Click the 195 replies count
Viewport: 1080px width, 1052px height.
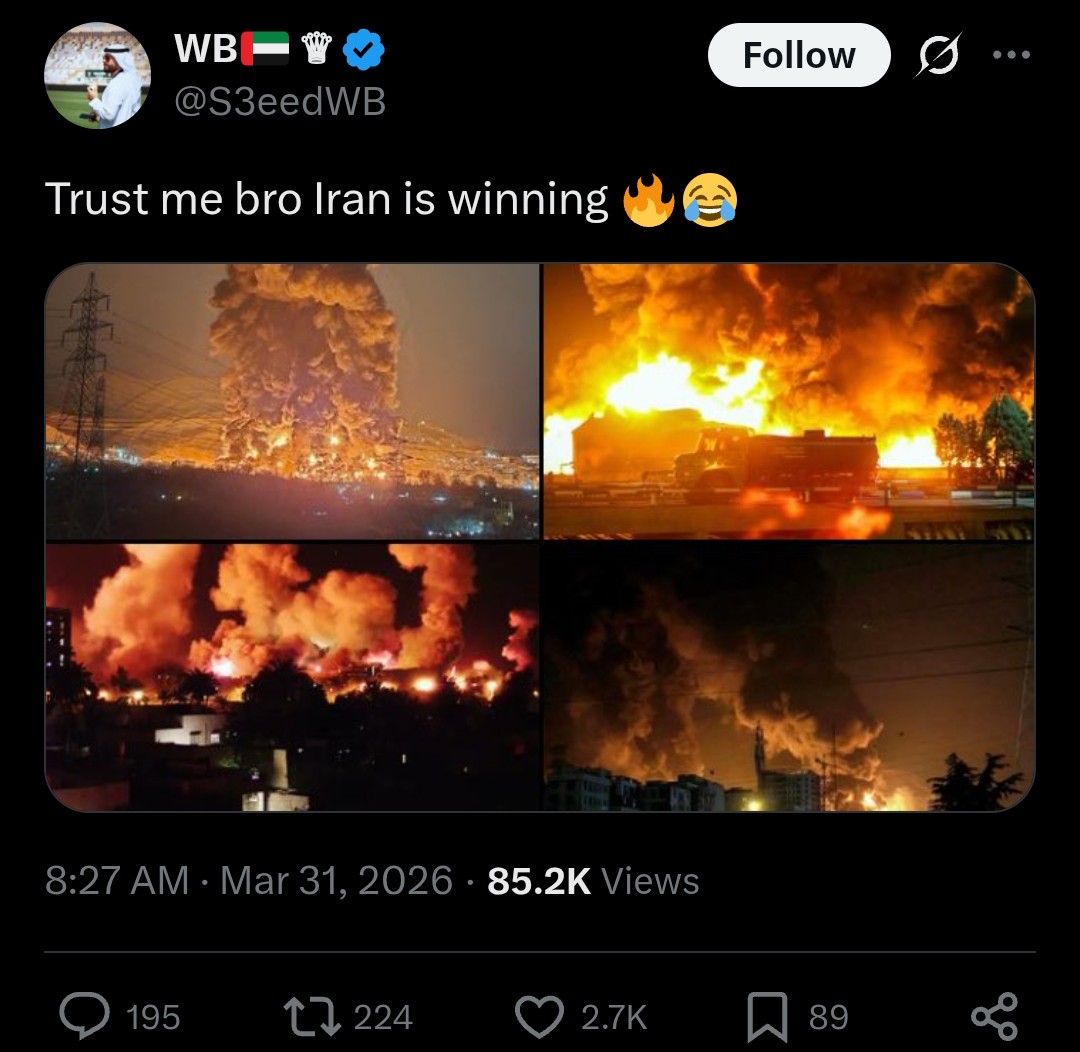point(153,1018)
